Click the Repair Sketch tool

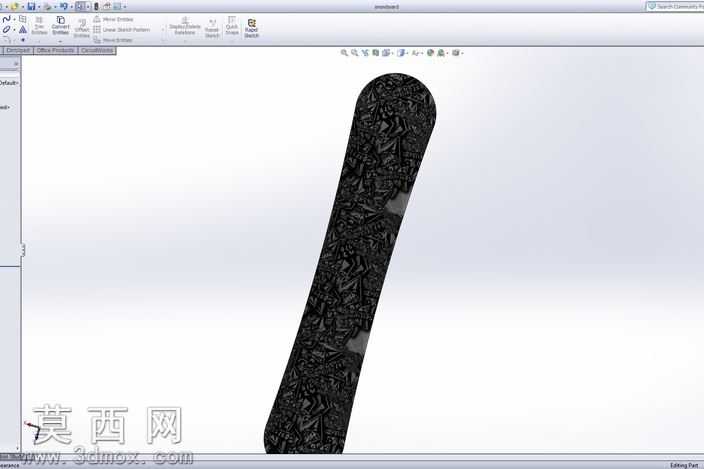click(x=211, y=28)
